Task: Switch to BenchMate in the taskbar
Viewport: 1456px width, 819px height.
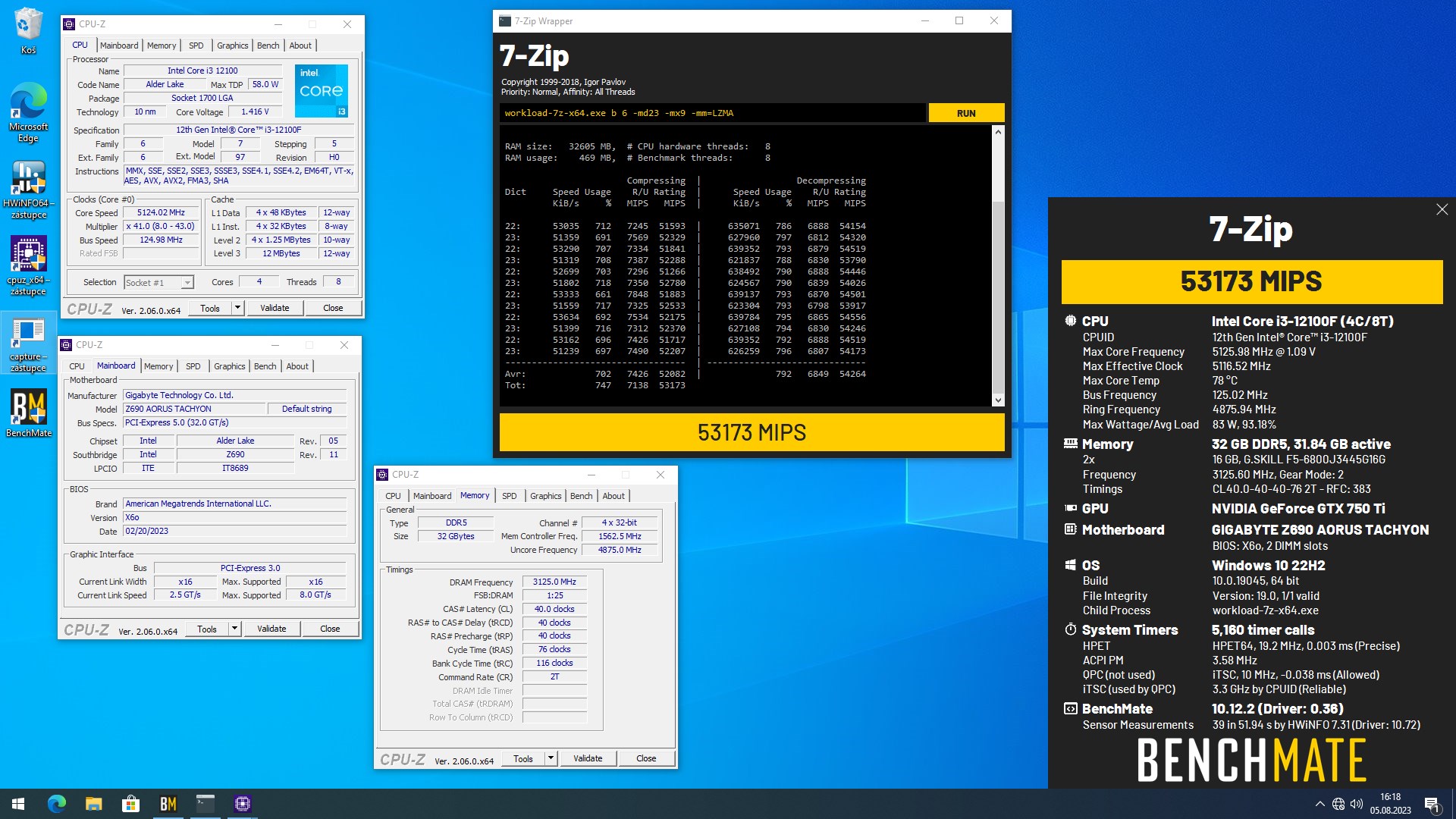Action: coord(168,804)
